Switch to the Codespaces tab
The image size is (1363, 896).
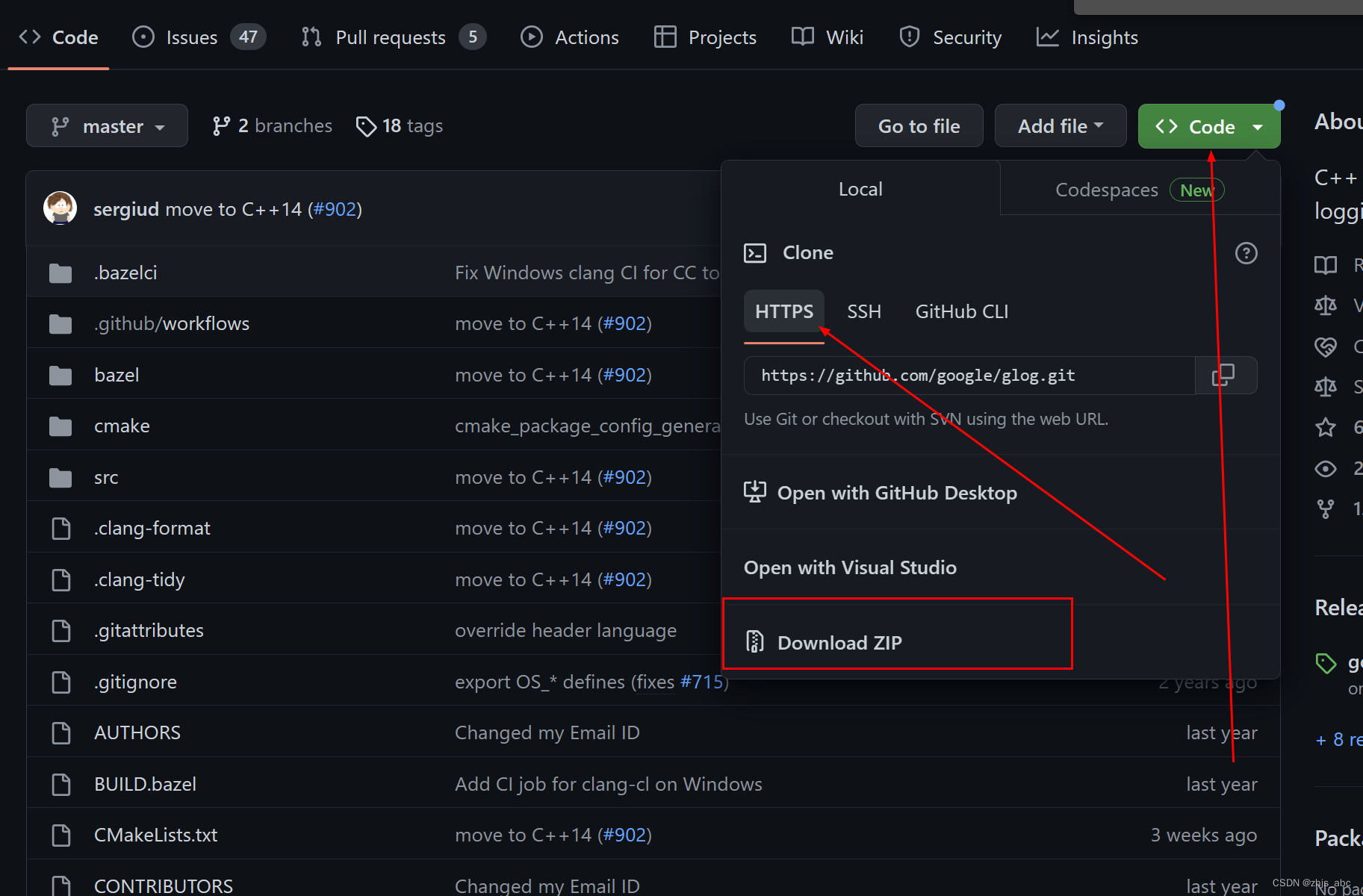[1140, 190]
